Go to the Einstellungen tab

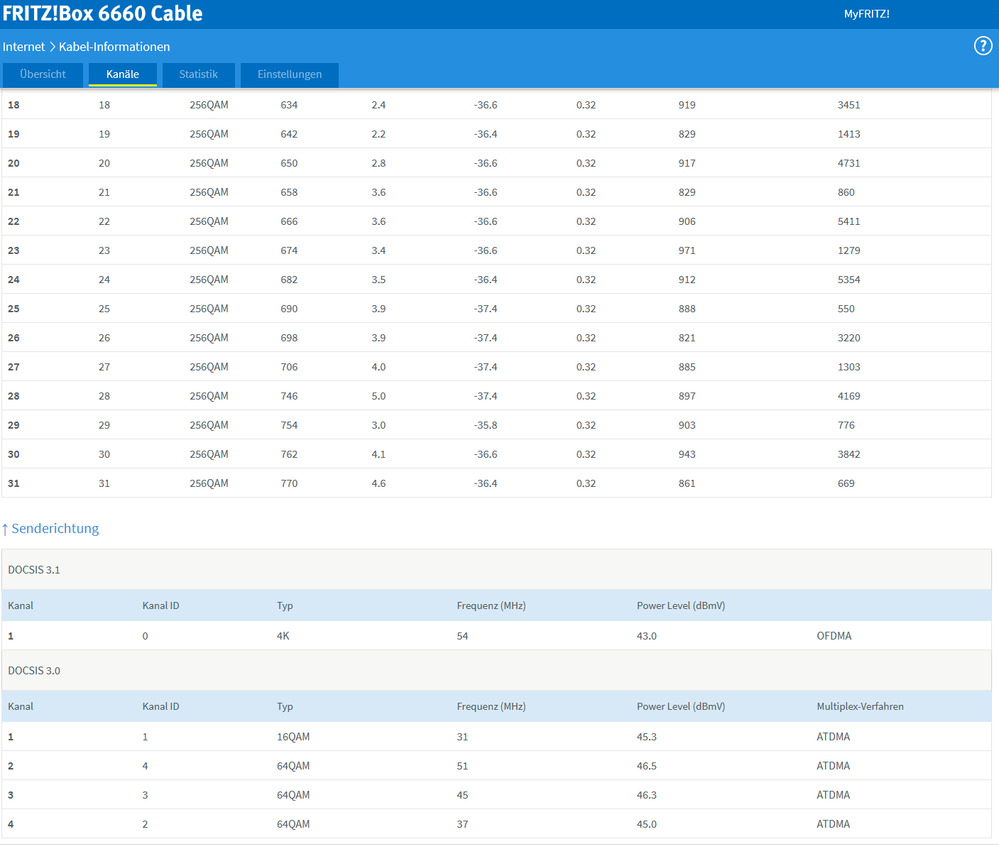289,75
